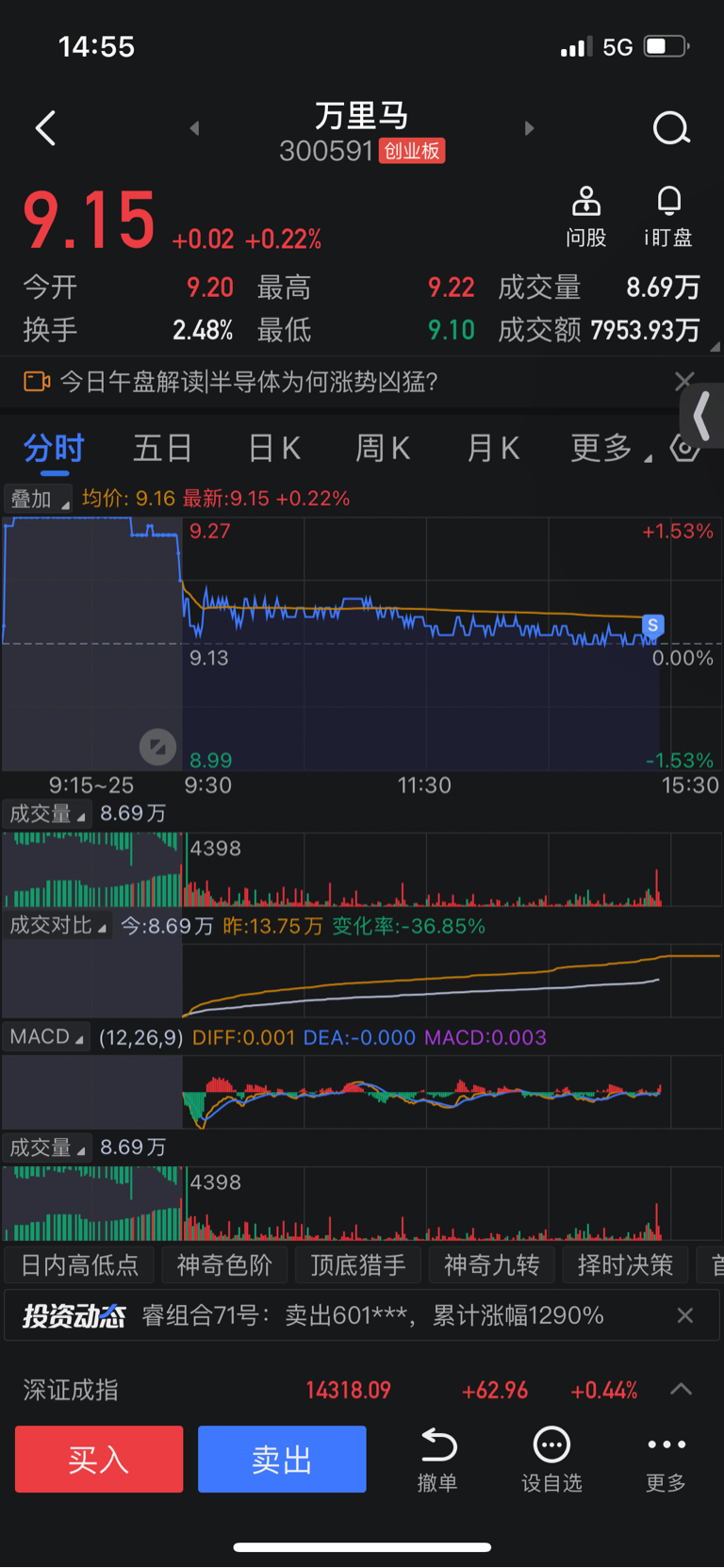Open the search magnifier icon
The height and width of the screenshot is (1568, 724).
(x=671, y=128)
